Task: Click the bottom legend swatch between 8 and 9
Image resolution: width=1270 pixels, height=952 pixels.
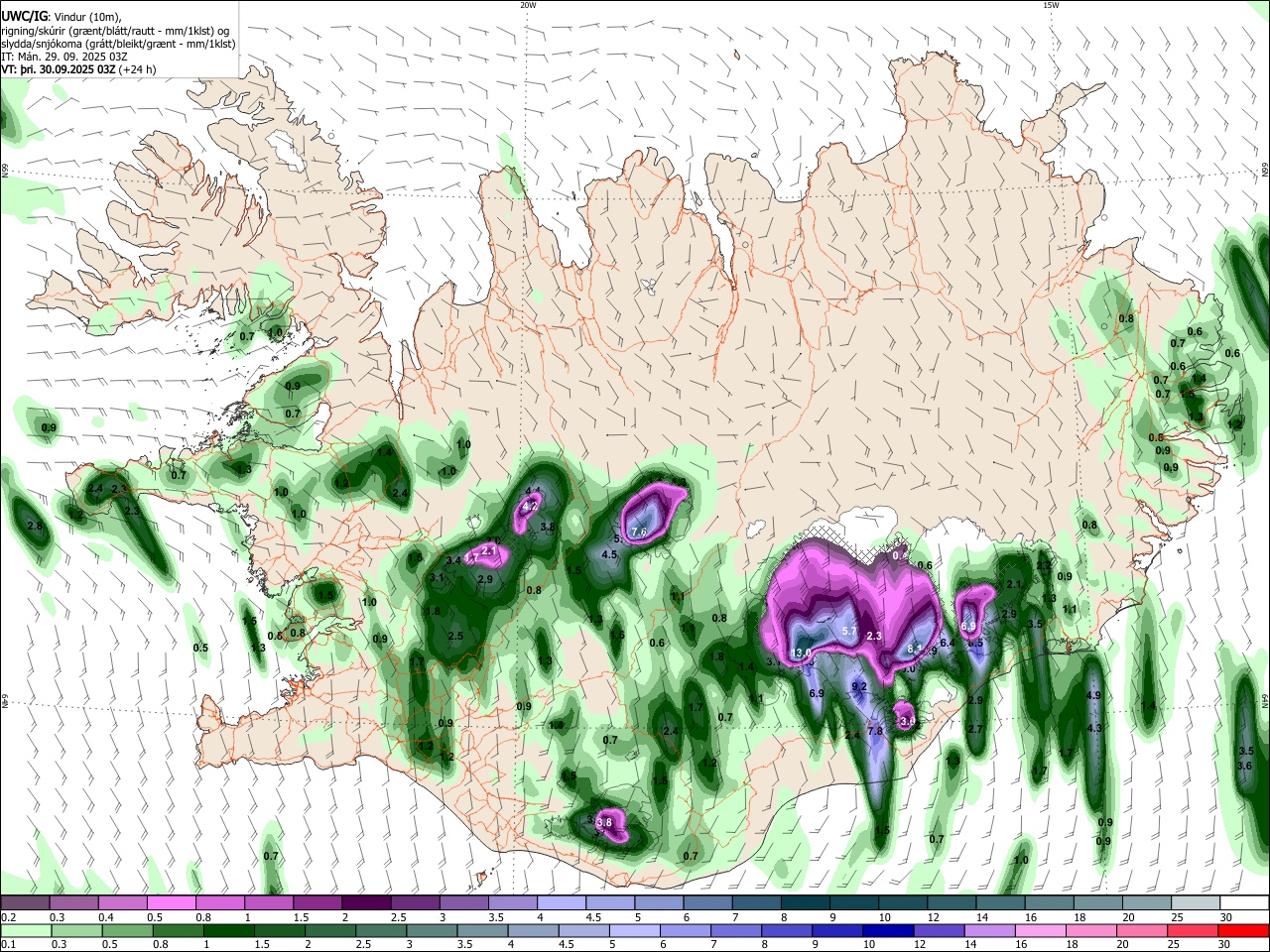Action: (787, 930)
